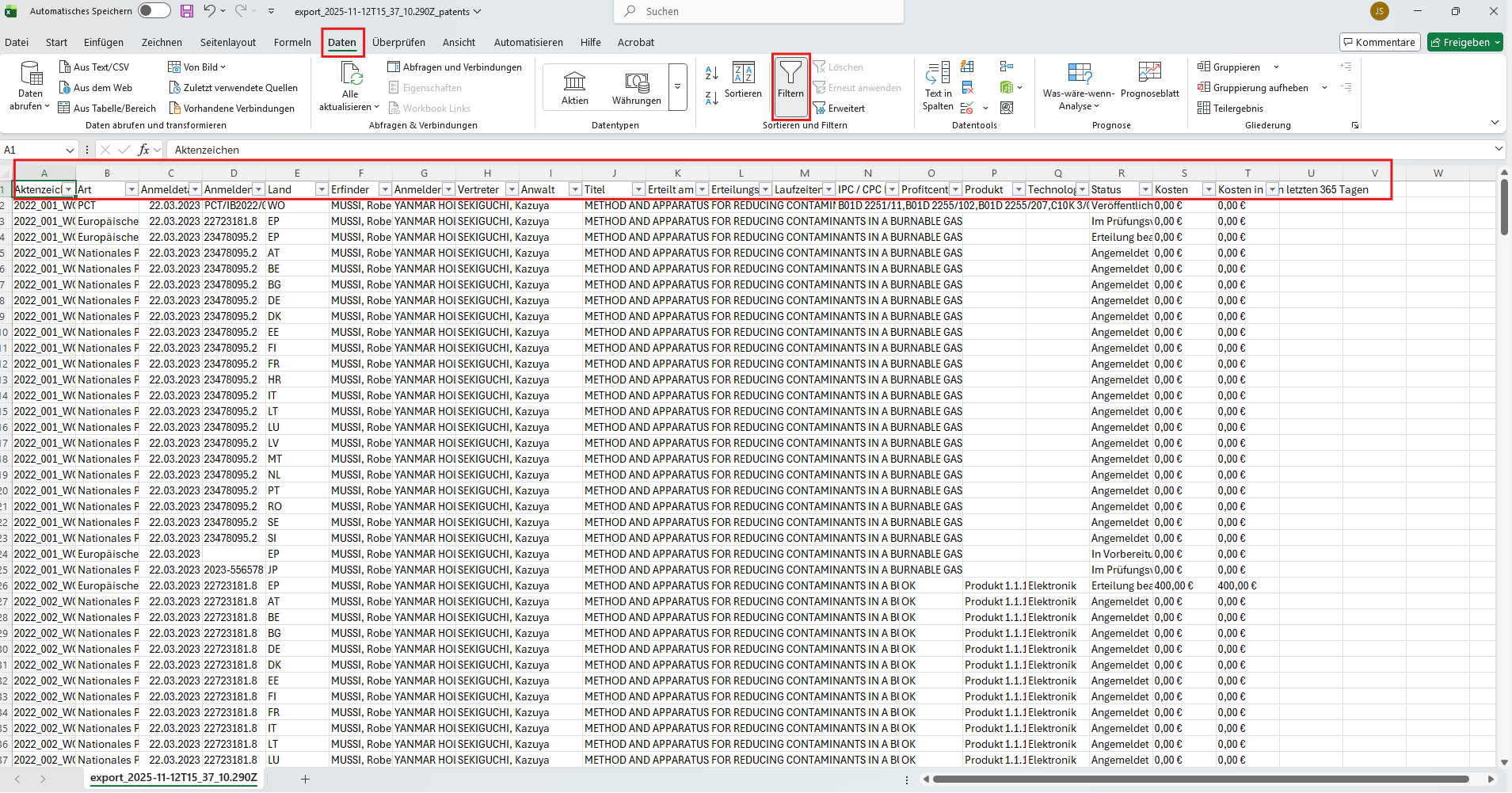Click the Save icon in title bar
The height and width of the screenshot is (793, 1512).
click(187, 11)
